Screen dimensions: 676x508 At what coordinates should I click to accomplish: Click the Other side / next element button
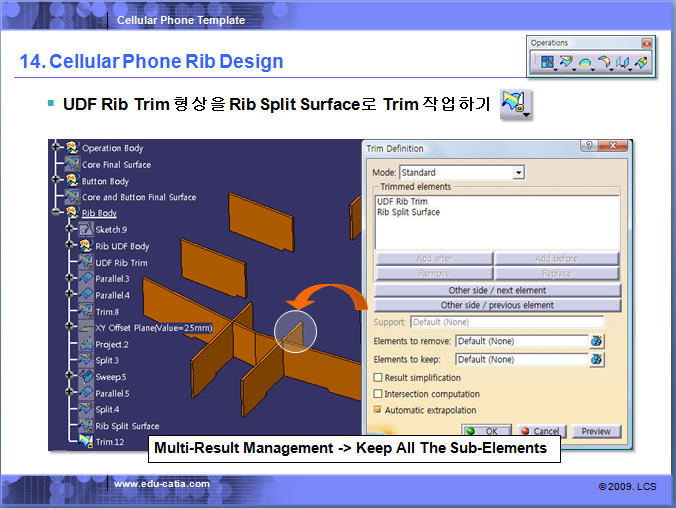[496, 290]
